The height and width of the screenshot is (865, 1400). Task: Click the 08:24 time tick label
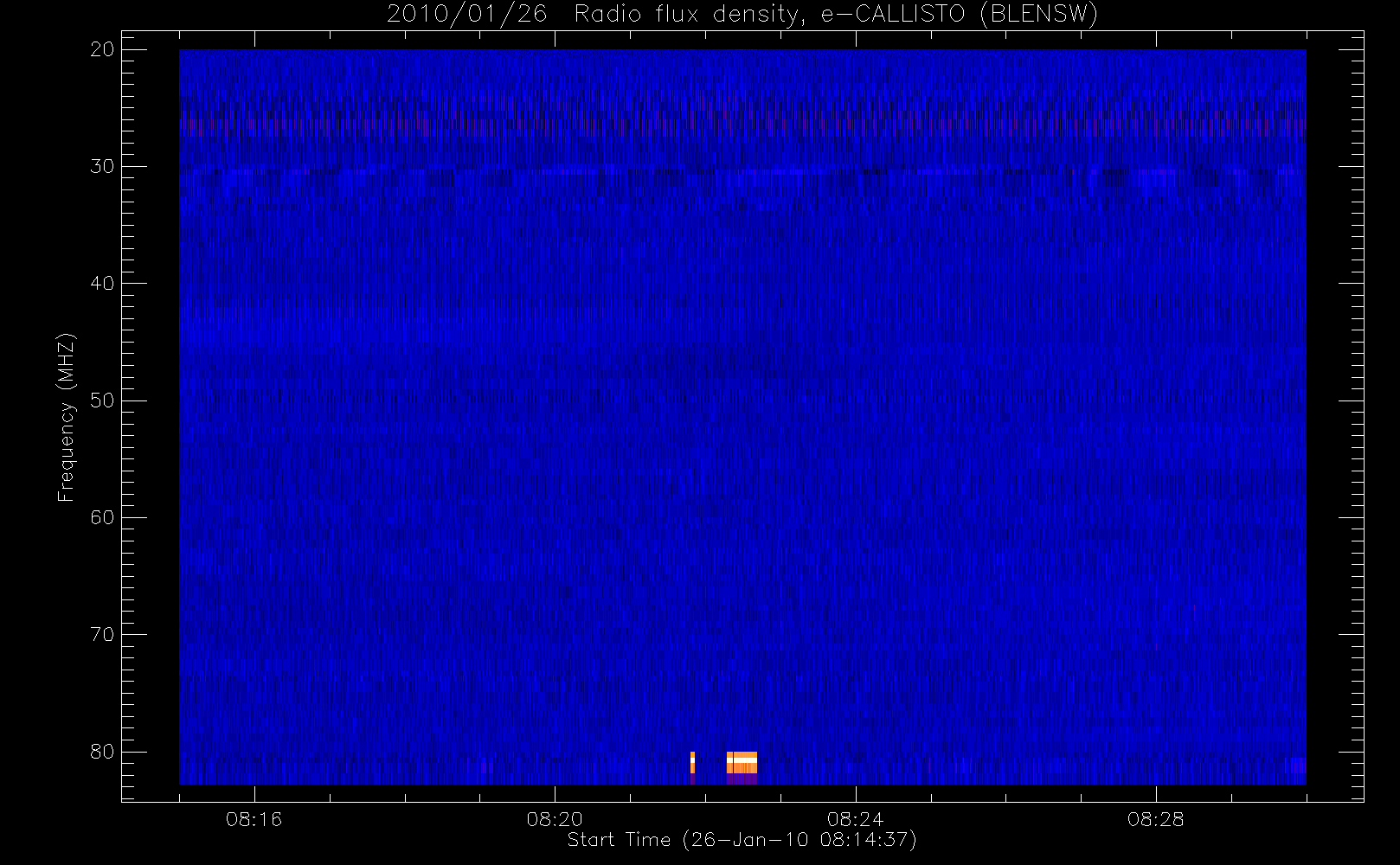tap(855, 819)
